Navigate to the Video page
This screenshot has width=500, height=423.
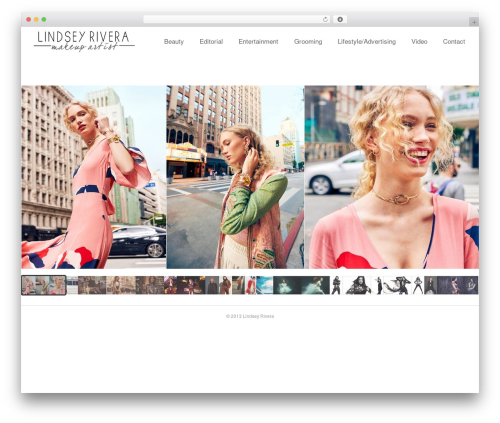419,42
